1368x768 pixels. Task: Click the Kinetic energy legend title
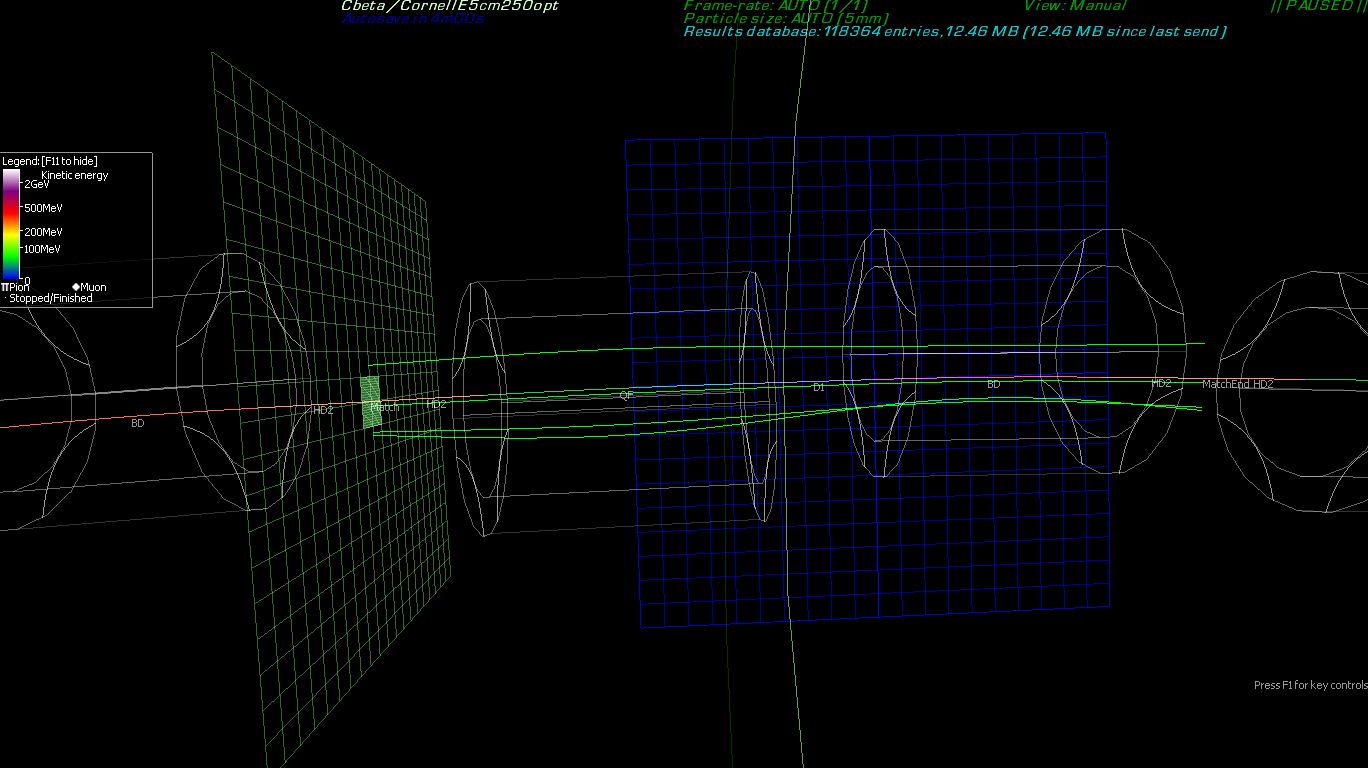click(74, 175)
